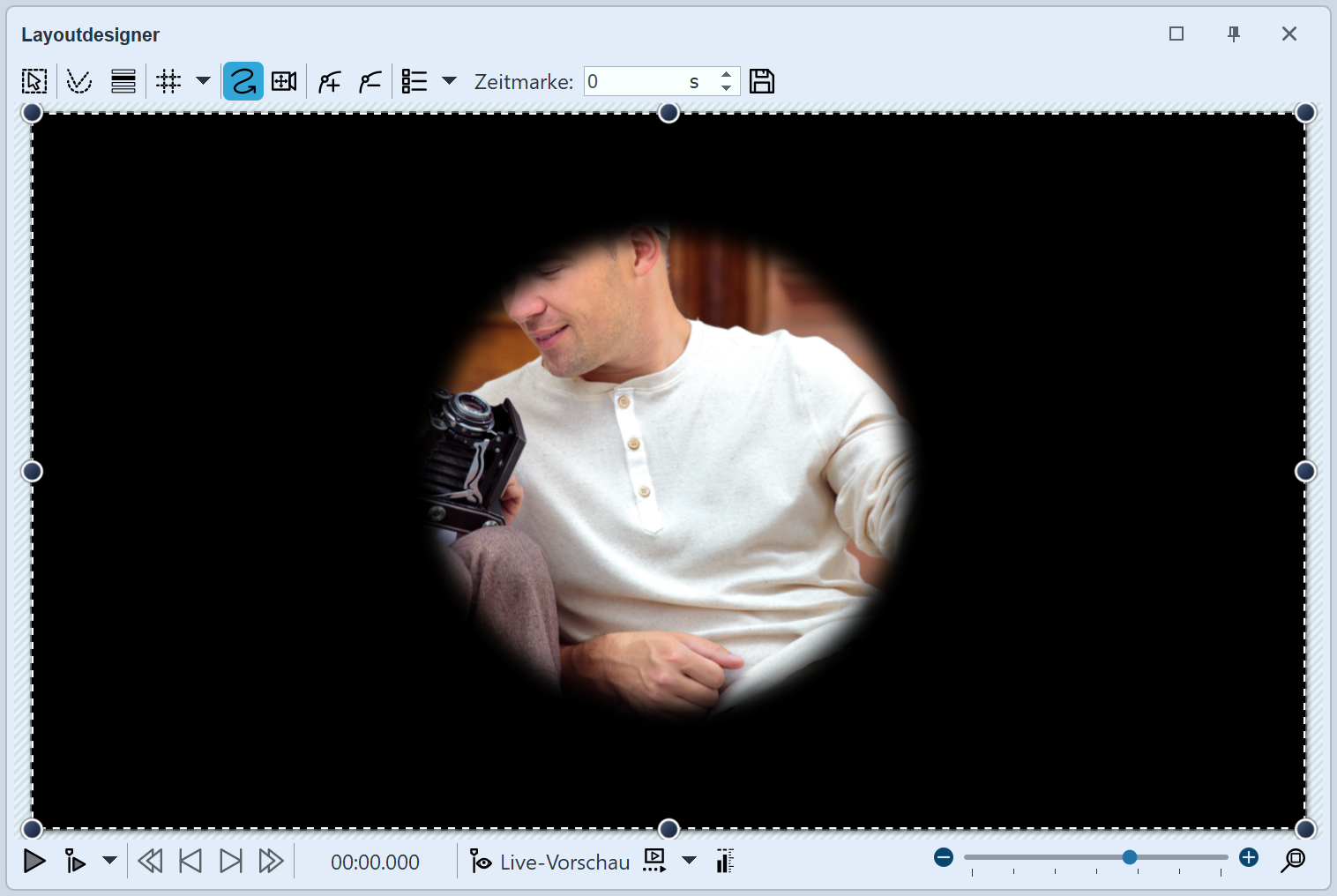Open the preview mode dropdown arrow
The image size is (1337, 896).
690,861
